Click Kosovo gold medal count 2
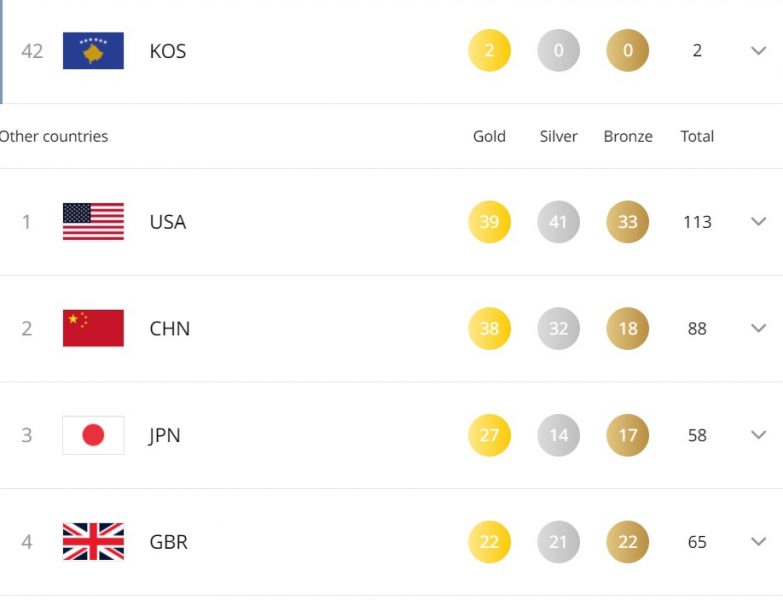This screenshot has height=600, width=783. 489,51
